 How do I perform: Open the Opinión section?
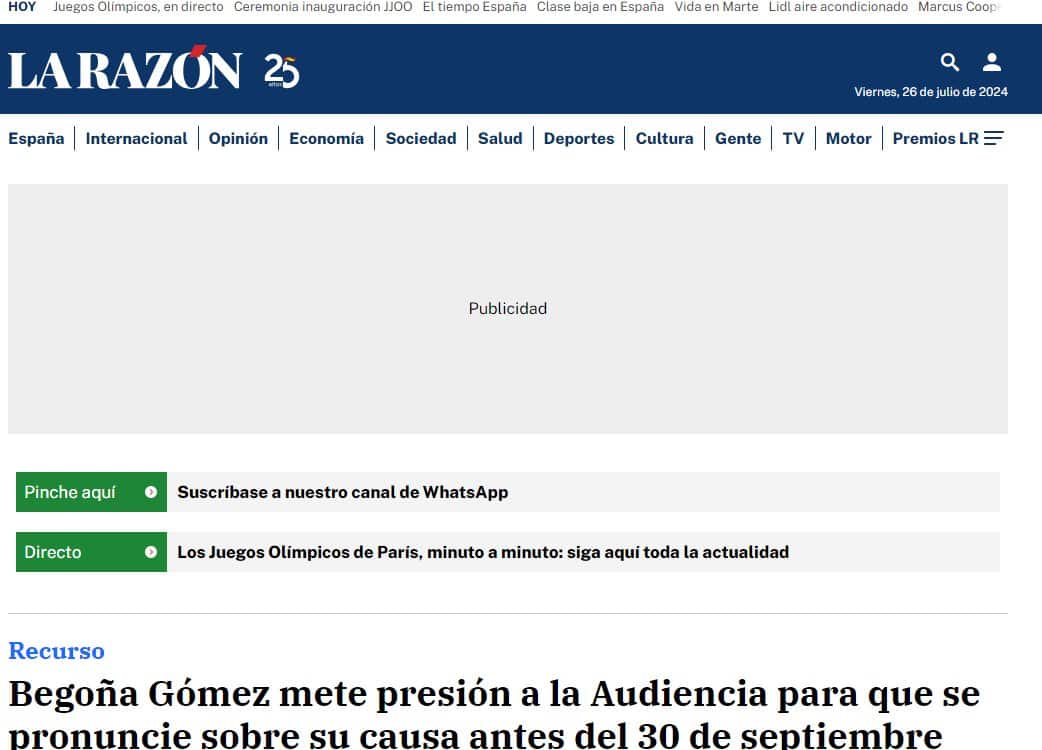238,138
